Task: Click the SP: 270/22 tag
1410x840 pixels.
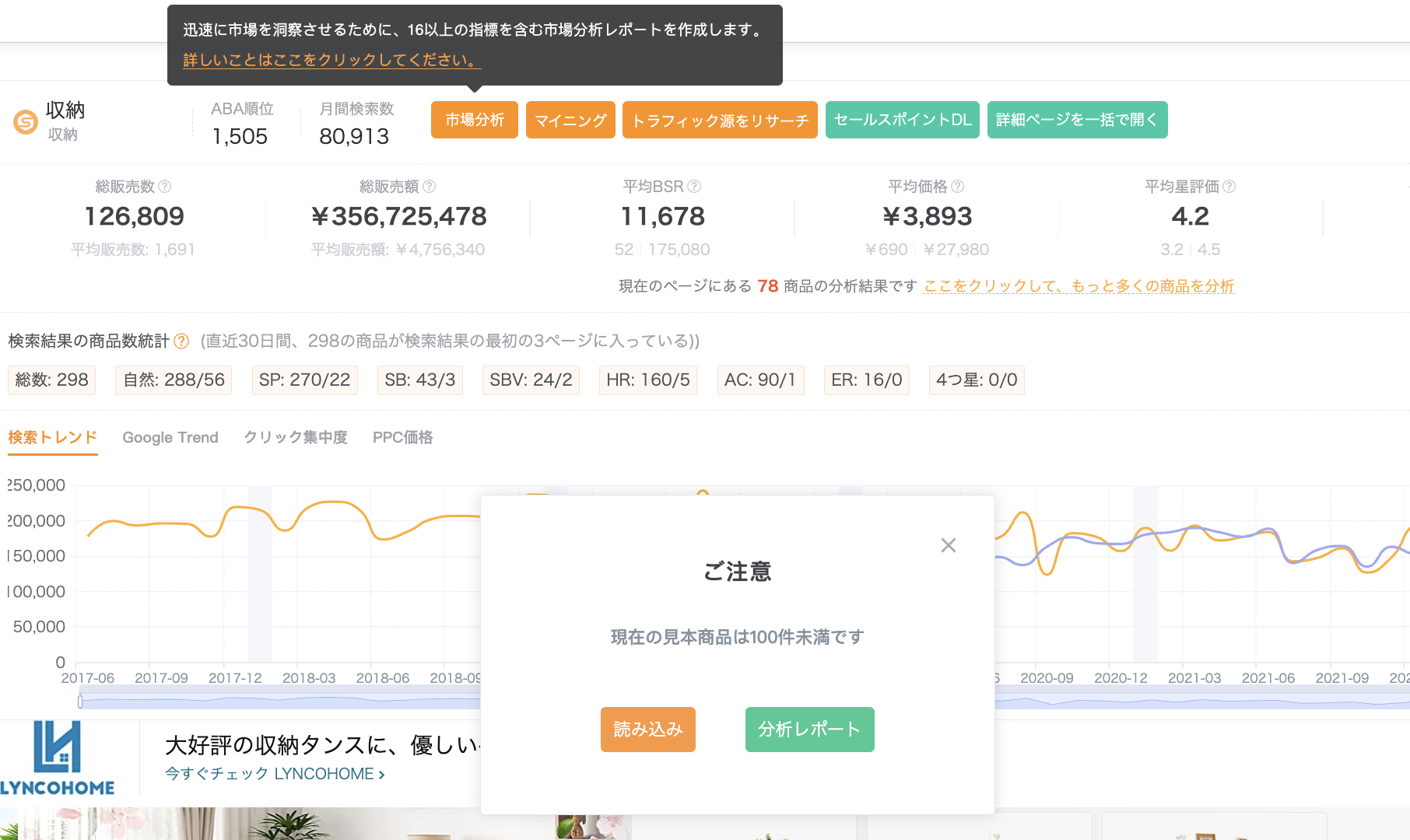Action: click(x=304, y=380)
